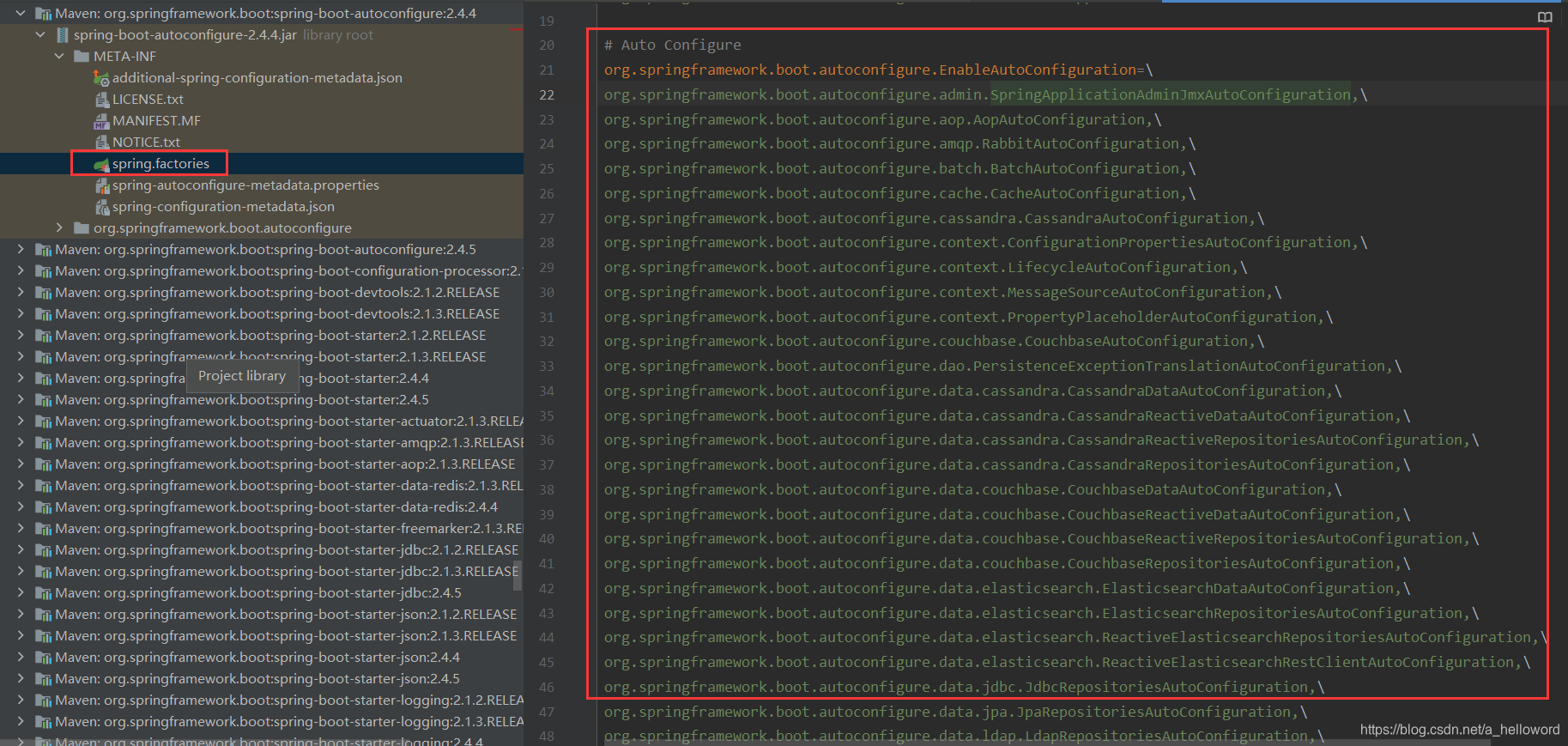This screenshot has height=746, width=1568.
Task: Click PersistenceExceptionTranslationAutoConfiguration on line 33
Action: 1179,367
